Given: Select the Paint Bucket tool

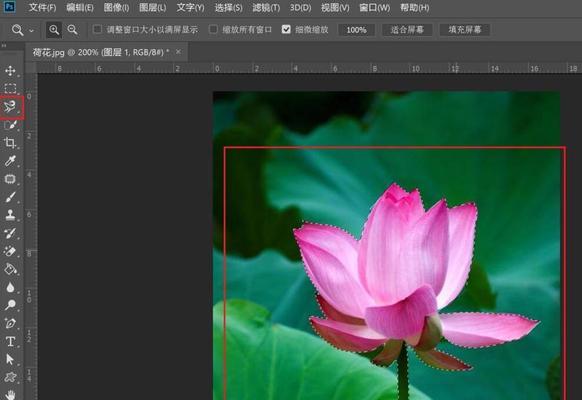Looking at the screenshot, I should pos(10,269).
